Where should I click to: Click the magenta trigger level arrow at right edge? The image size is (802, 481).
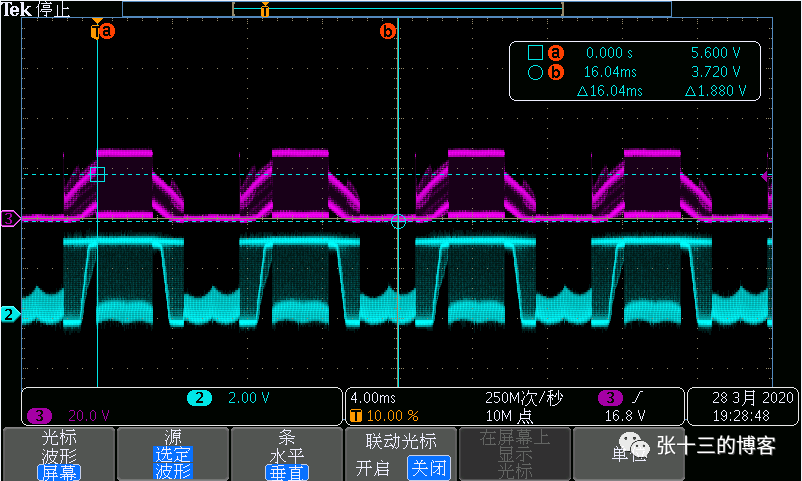pyautogui.click(x=766, y=177)
